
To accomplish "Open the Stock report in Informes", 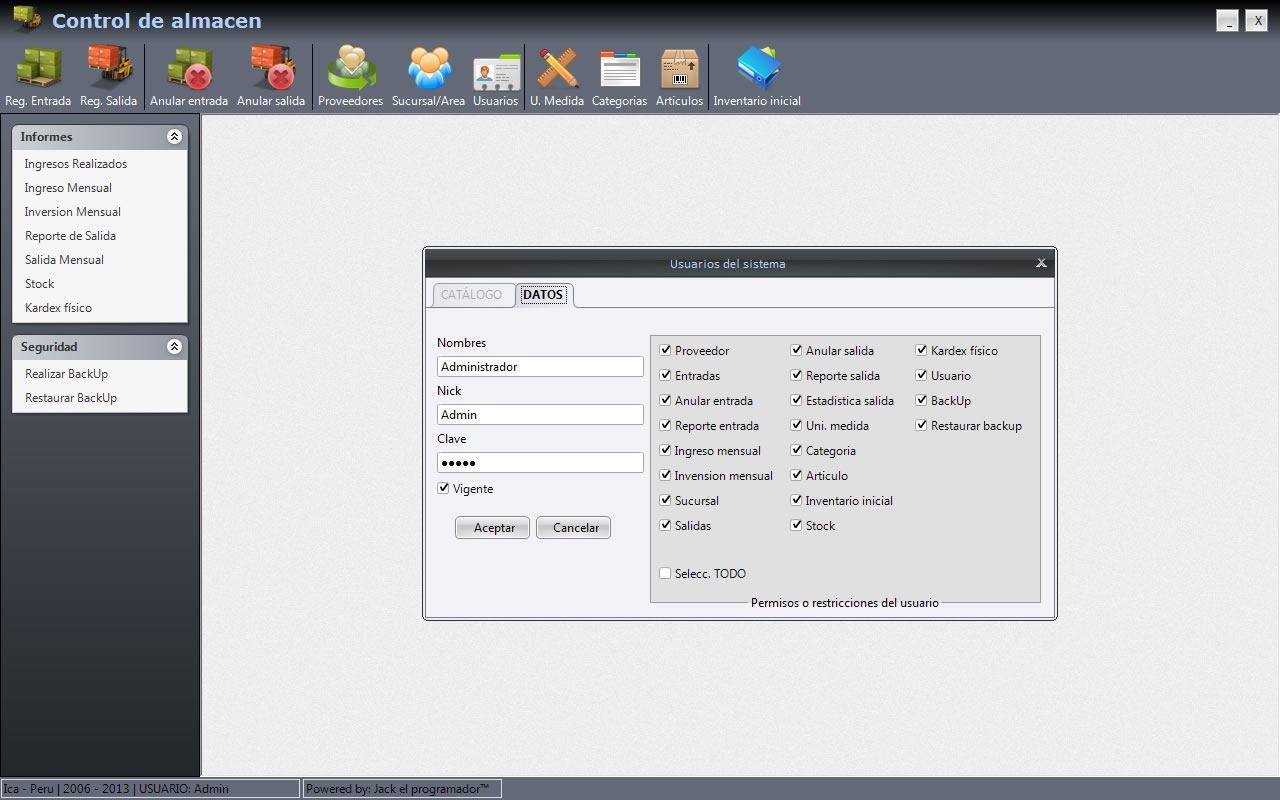I will [x=40, y=284].
